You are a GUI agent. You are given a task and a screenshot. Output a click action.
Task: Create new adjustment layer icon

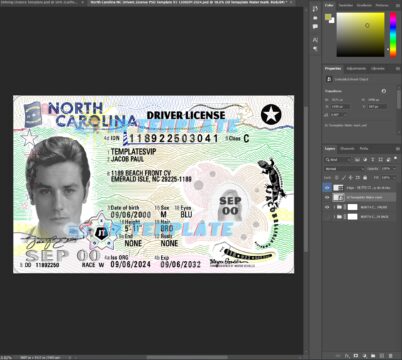[x=364, y=356]
